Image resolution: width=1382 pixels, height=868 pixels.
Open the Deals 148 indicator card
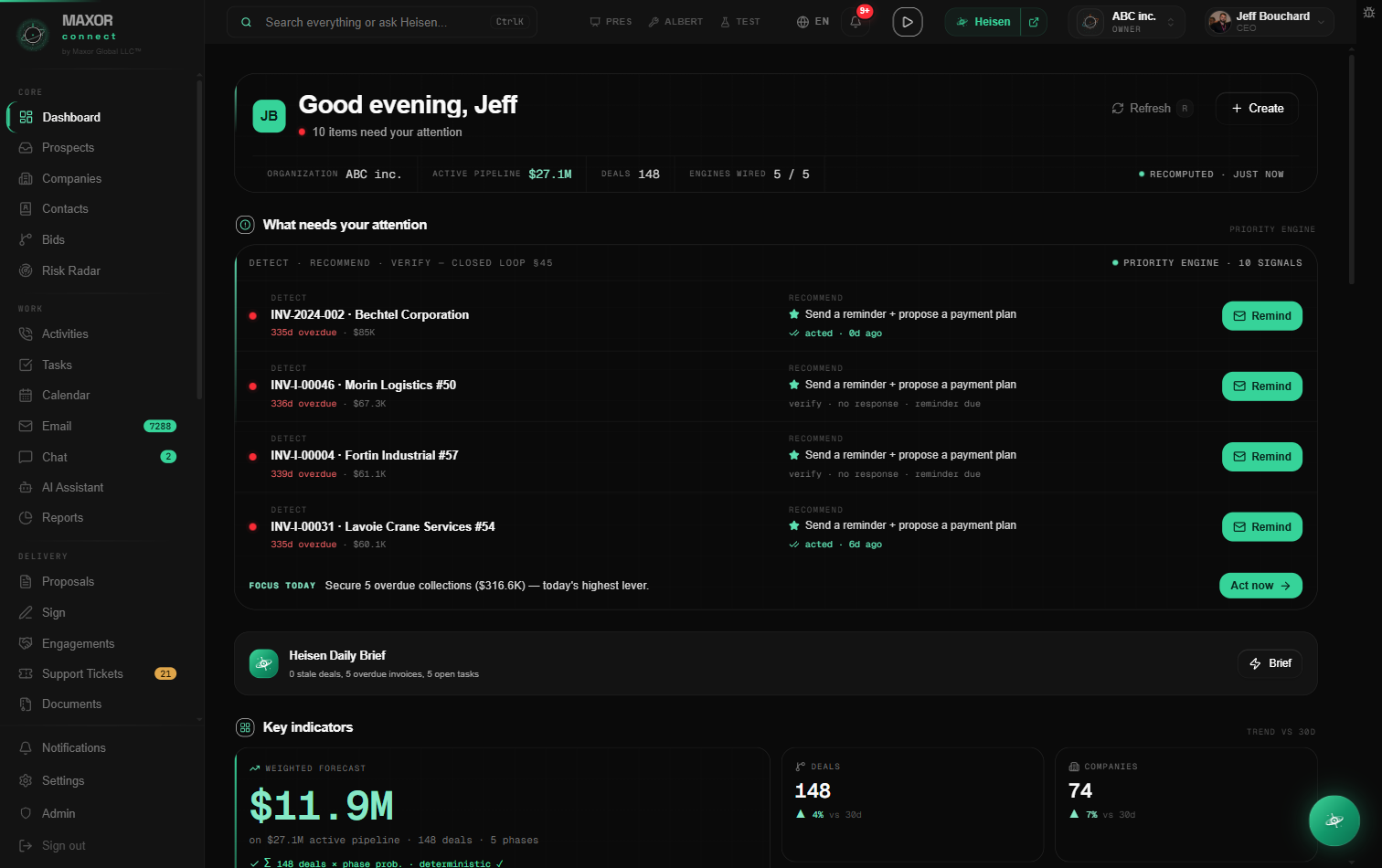click(912, 804)
